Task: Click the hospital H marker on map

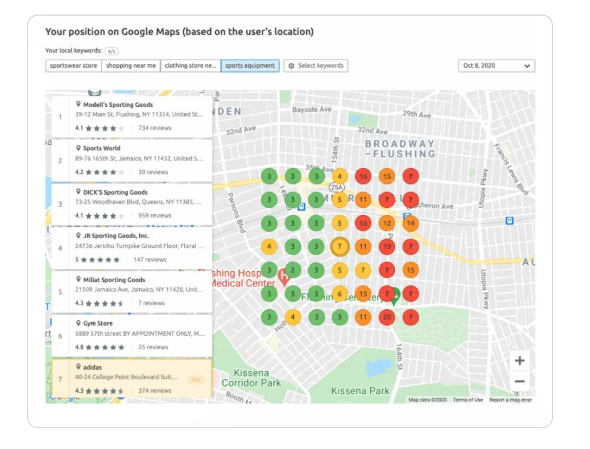Action: 284,277
